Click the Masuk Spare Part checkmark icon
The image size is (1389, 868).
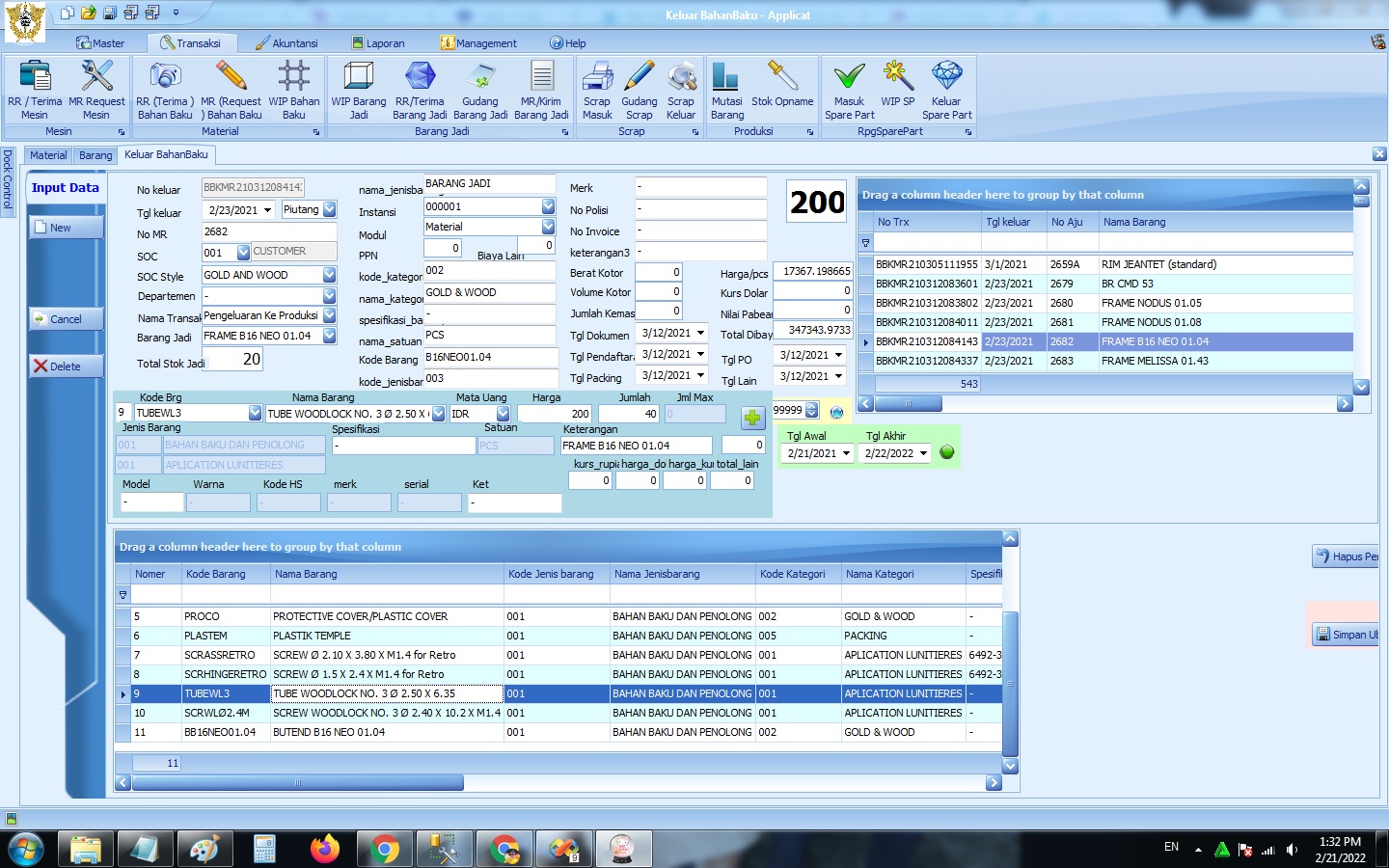[x=849, y=89]
